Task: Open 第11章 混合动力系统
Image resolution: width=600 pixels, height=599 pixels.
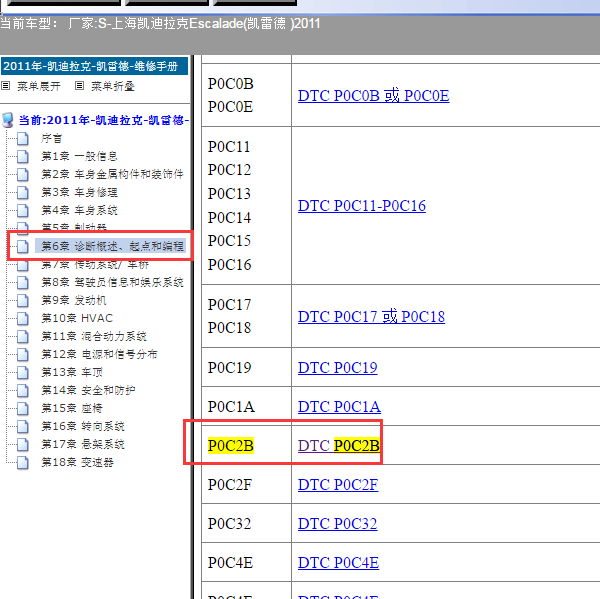Action: pyautogui.click(x=94, y=336)
